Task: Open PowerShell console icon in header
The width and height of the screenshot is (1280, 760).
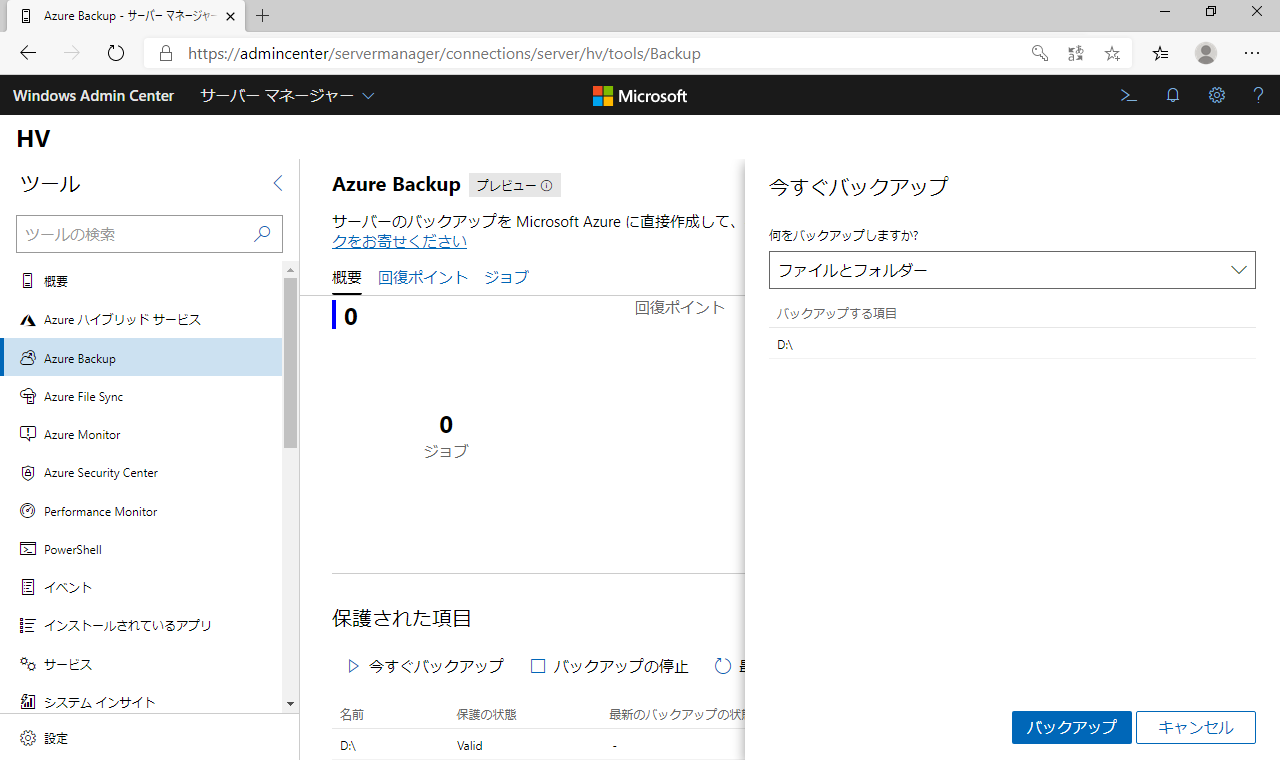Action: (1129, 96)
